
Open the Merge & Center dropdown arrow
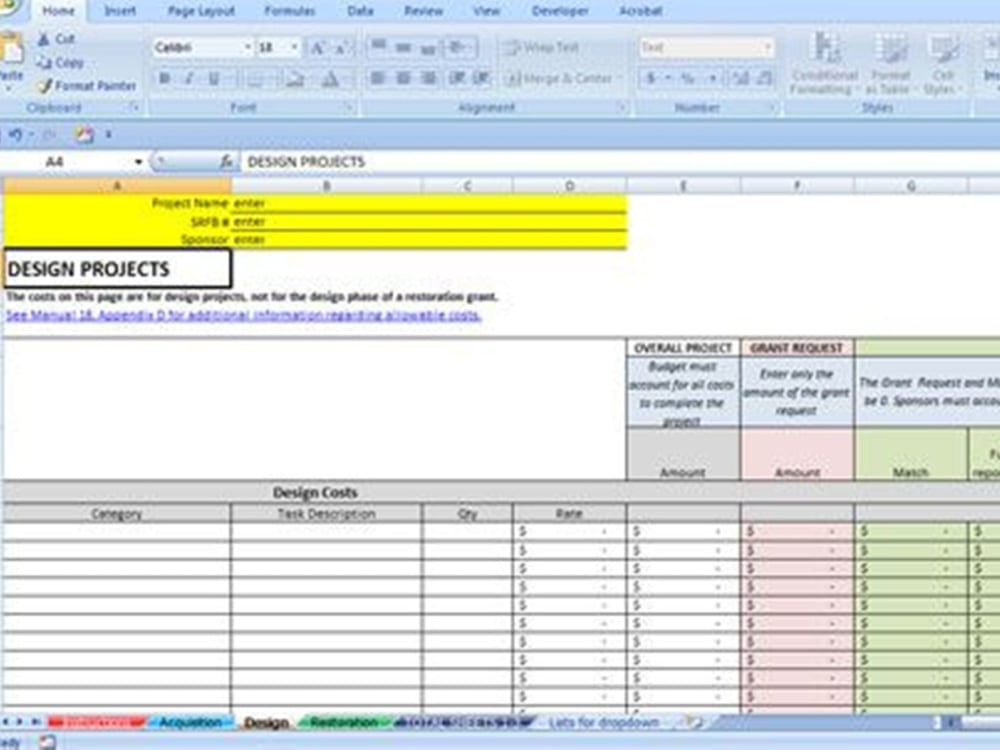(619, 78)
